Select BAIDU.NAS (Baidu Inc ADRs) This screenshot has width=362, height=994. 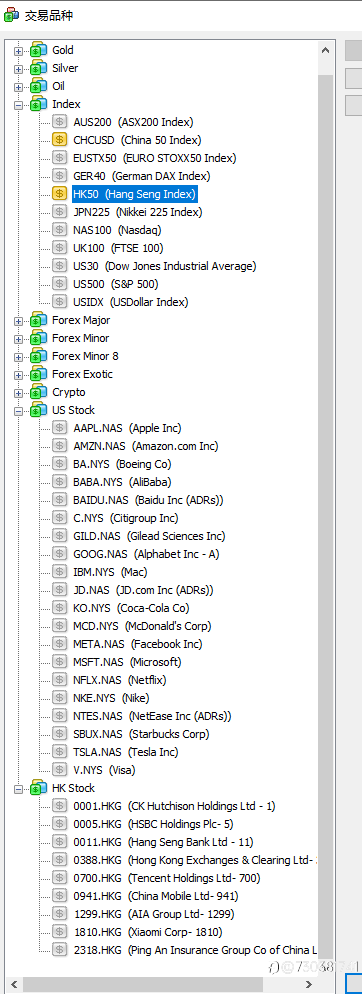[148, 500]
